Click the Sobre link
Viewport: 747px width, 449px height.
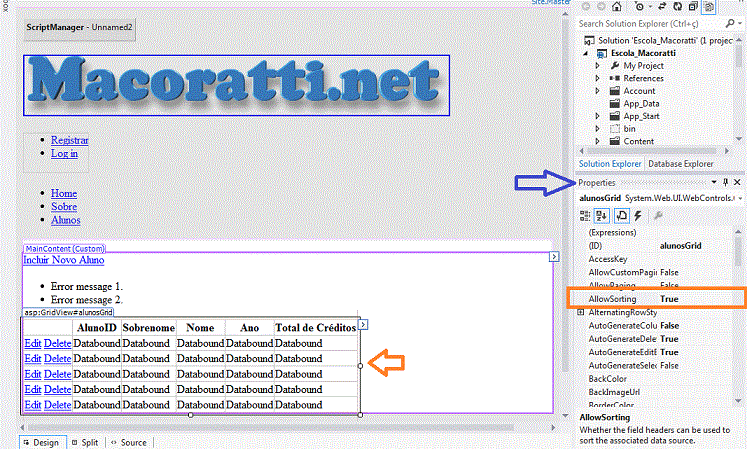tap(64, 207)
